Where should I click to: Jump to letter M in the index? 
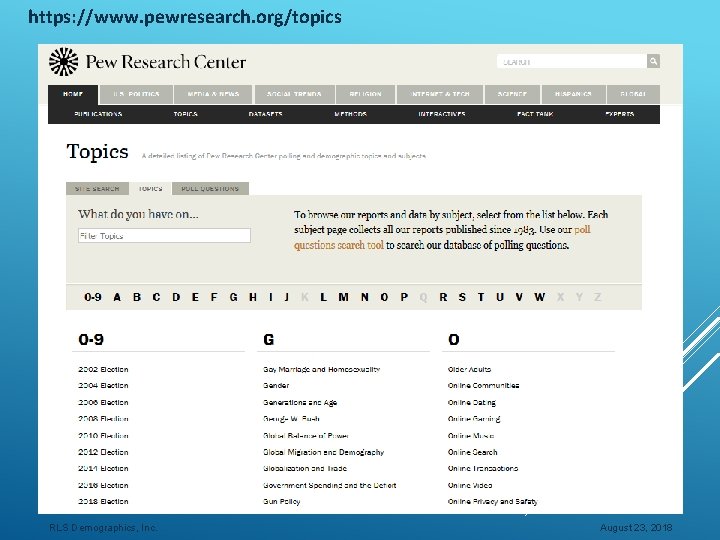point(343,297)
